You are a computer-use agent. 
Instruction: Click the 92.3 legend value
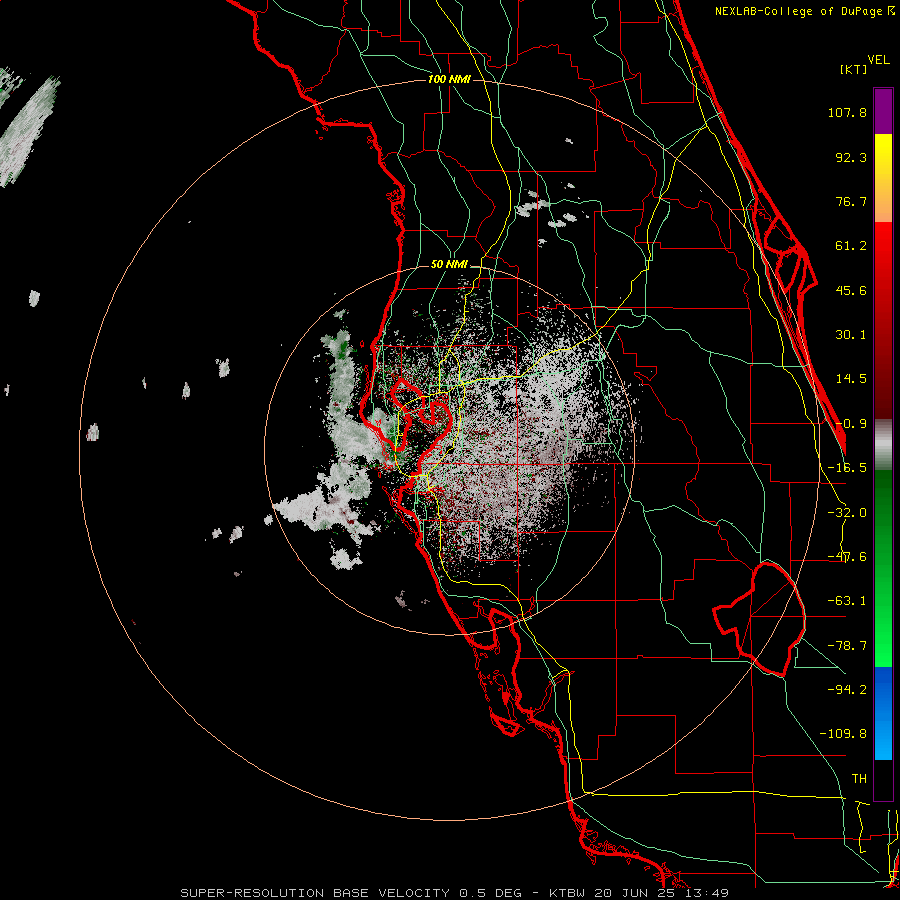click(851, 157)
